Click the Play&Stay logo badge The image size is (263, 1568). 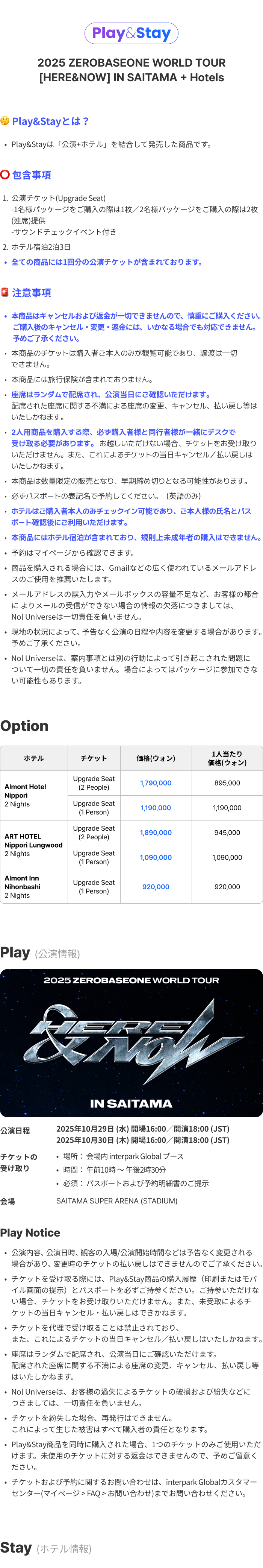pyautogui.click(x=131, y=33)
